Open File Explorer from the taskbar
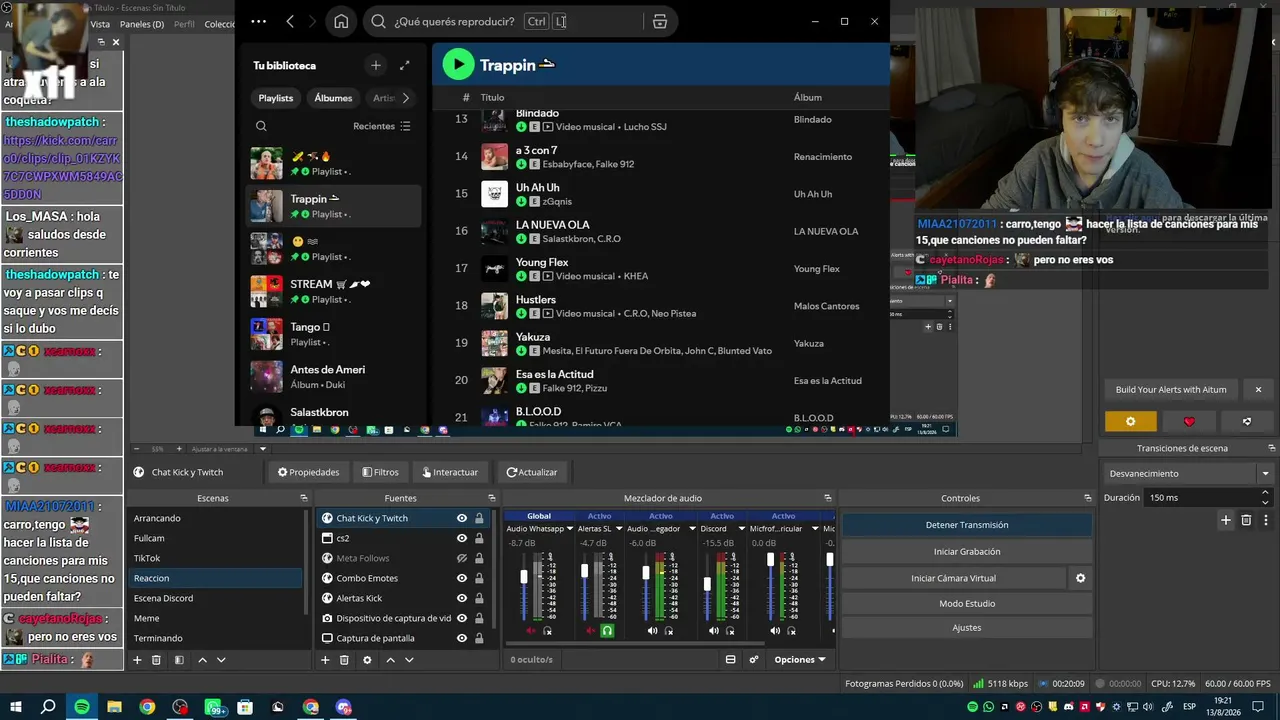The width and height of the screenshot is (1280, 720). tap(115, 707)
